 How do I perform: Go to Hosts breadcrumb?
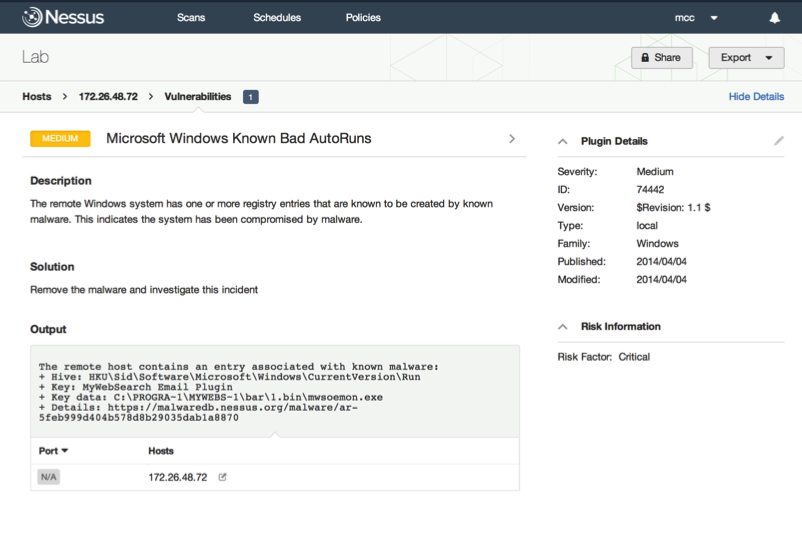(37, 96)
